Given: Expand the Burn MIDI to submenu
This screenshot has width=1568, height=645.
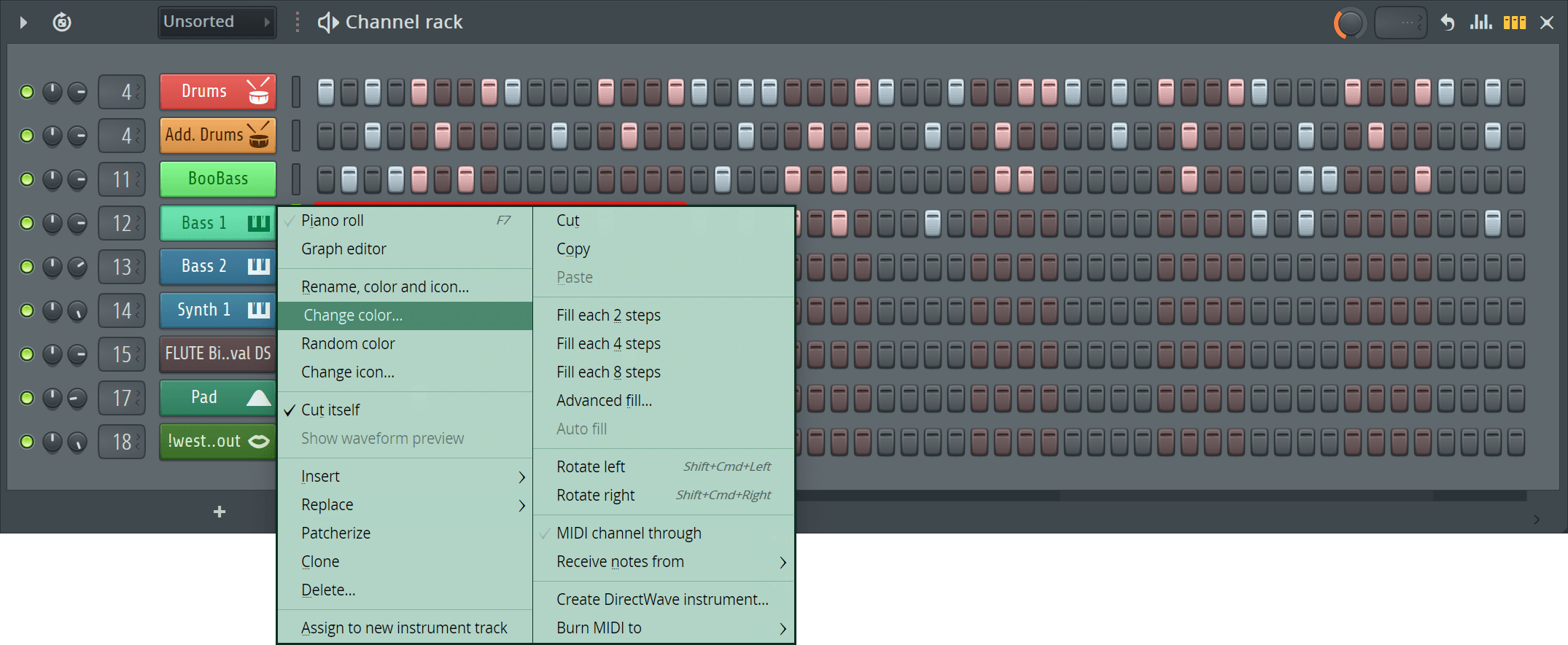Looking at the screenshot, I should pyautogui.click(x=664, y=628).
